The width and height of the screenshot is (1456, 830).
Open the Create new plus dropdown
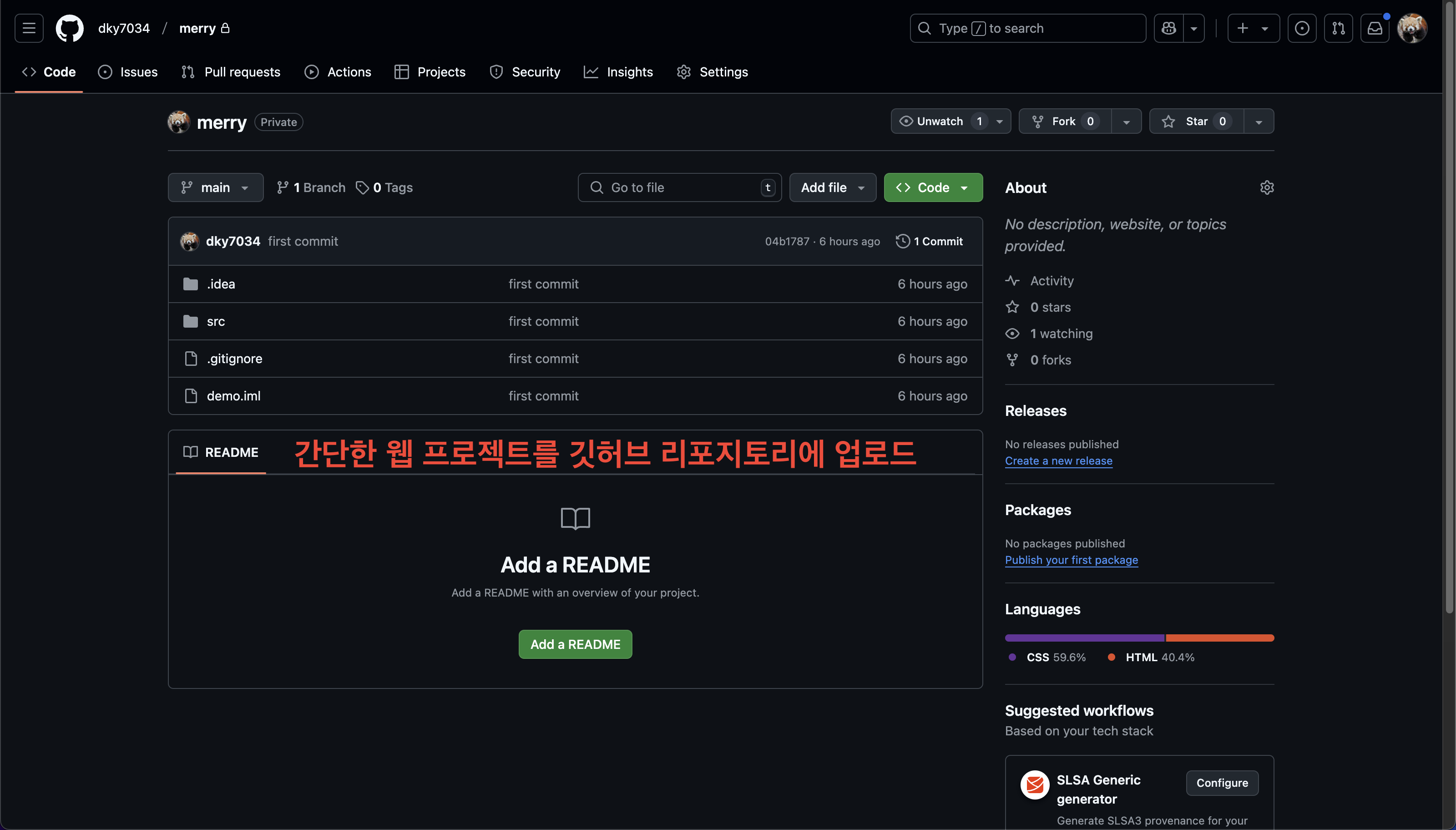[x=1253, y=28]
